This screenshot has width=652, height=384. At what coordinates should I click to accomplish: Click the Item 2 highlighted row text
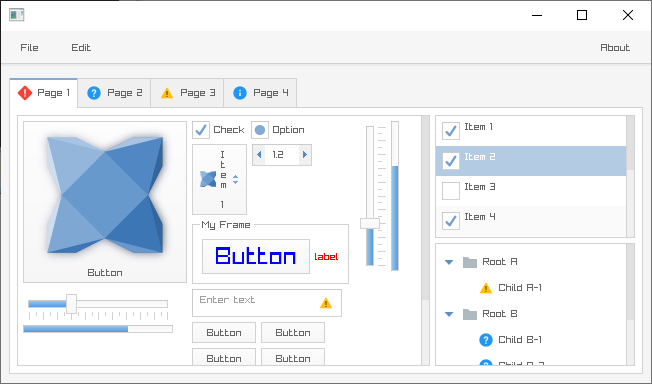pyautogui.click(x=480, y=157)
